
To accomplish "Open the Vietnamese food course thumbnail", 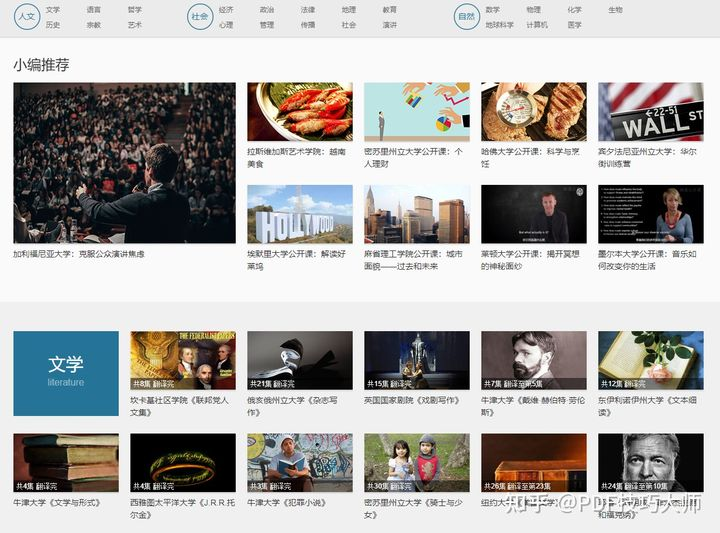I will [300, 111].
